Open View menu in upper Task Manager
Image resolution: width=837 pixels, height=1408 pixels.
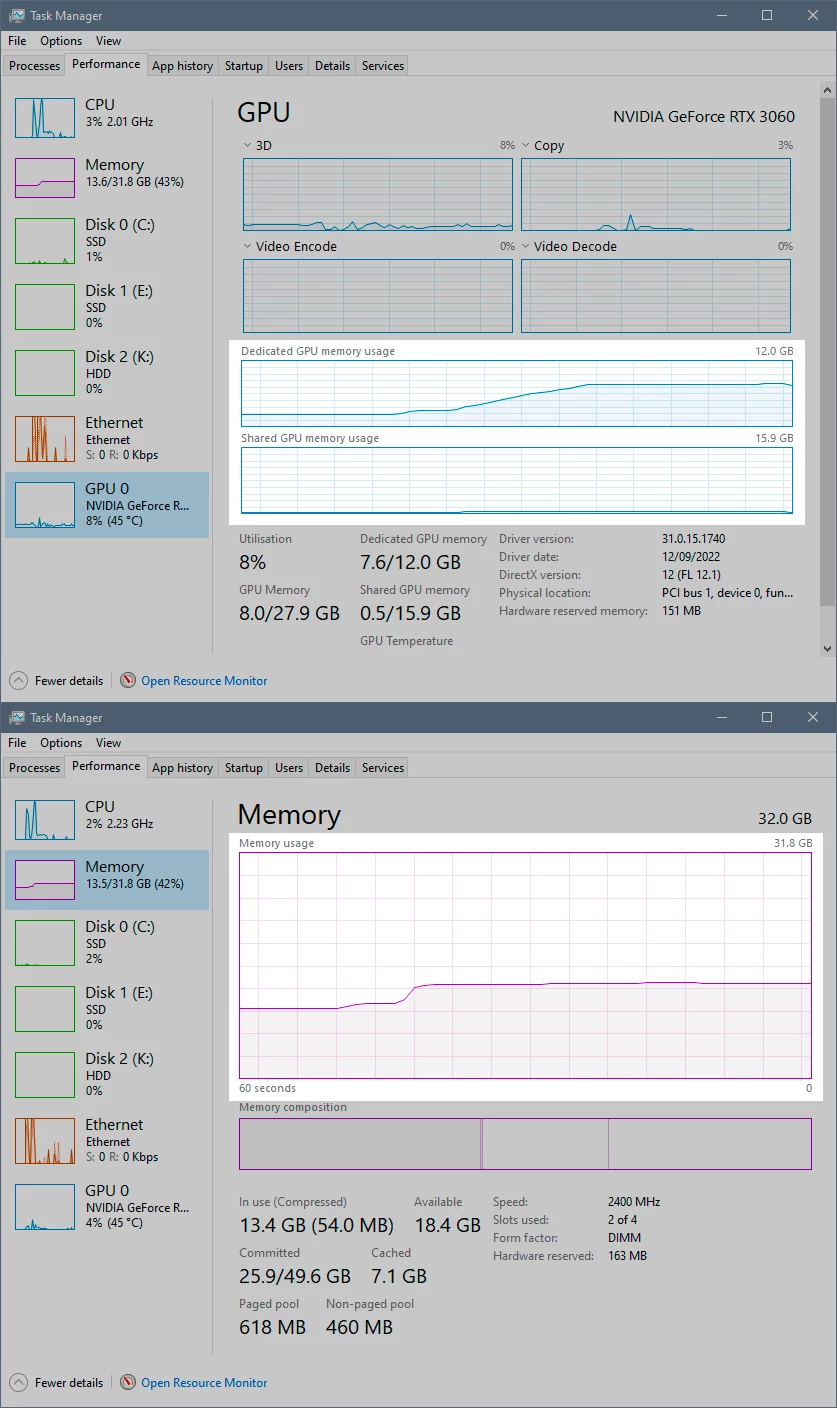tap(109, 41)
